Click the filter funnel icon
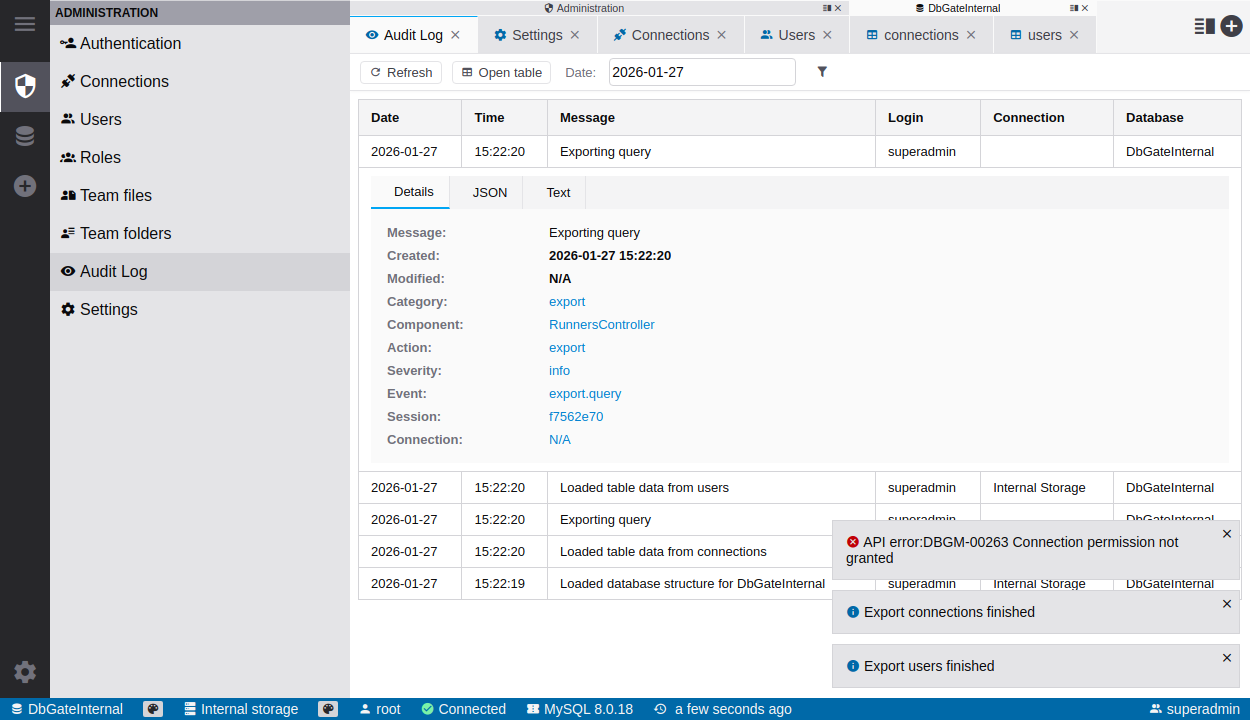The width and height of the screenshot is (1250, 720). pos(822,72)
